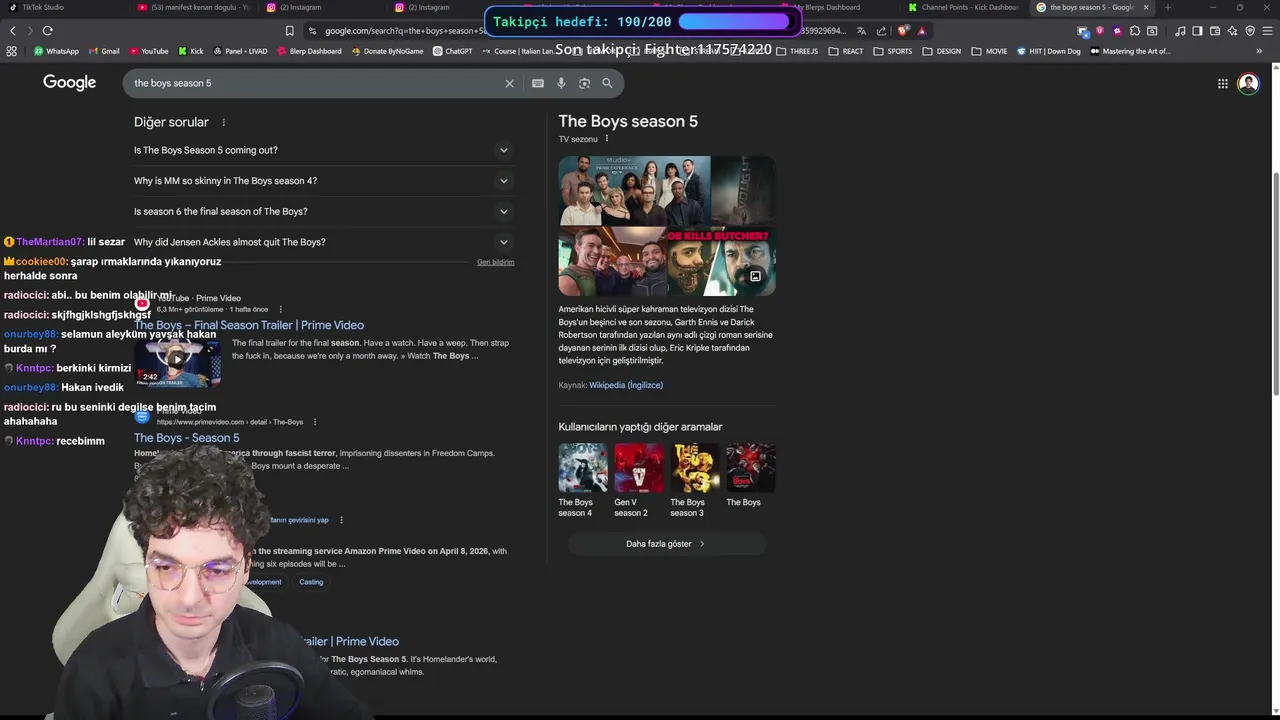Open 'The Boys - Season 5' Prime Video result
The image size is (1280, 720).
[x=187, y=438]
